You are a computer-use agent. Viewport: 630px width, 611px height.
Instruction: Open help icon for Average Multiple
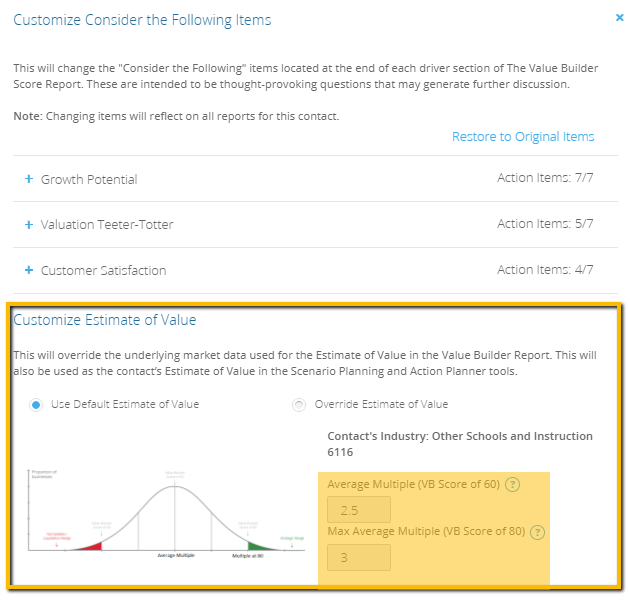click(513, 485)
